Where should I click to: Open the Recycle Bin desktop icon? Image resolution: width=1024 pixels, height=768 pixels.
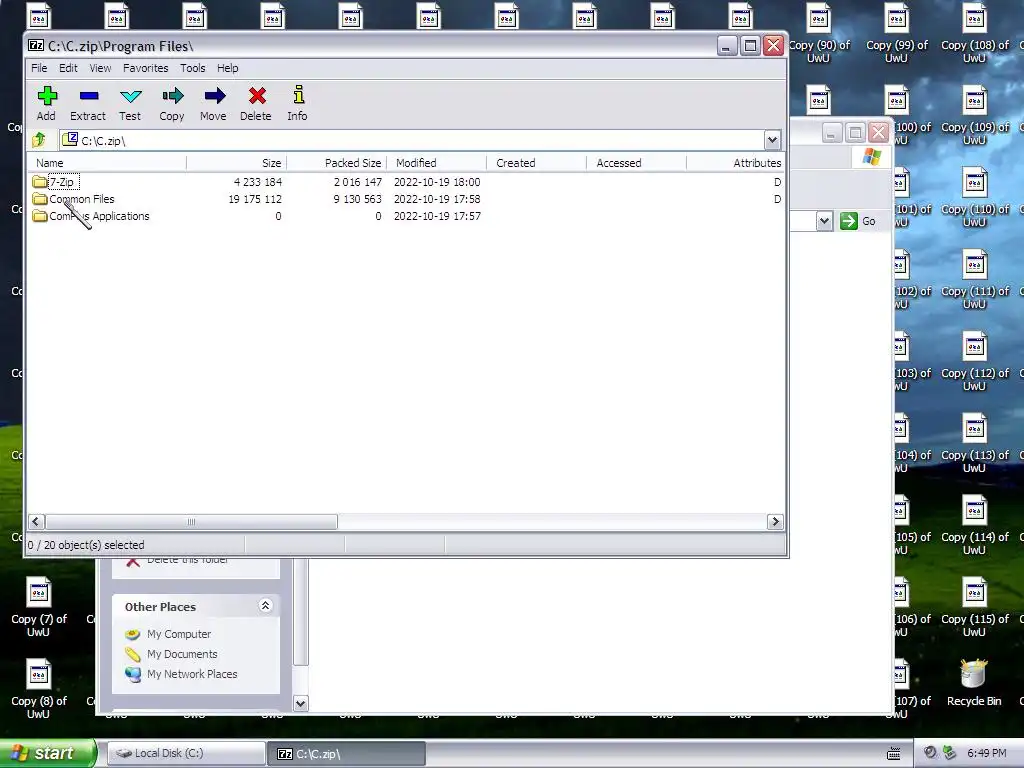(974, 683)
